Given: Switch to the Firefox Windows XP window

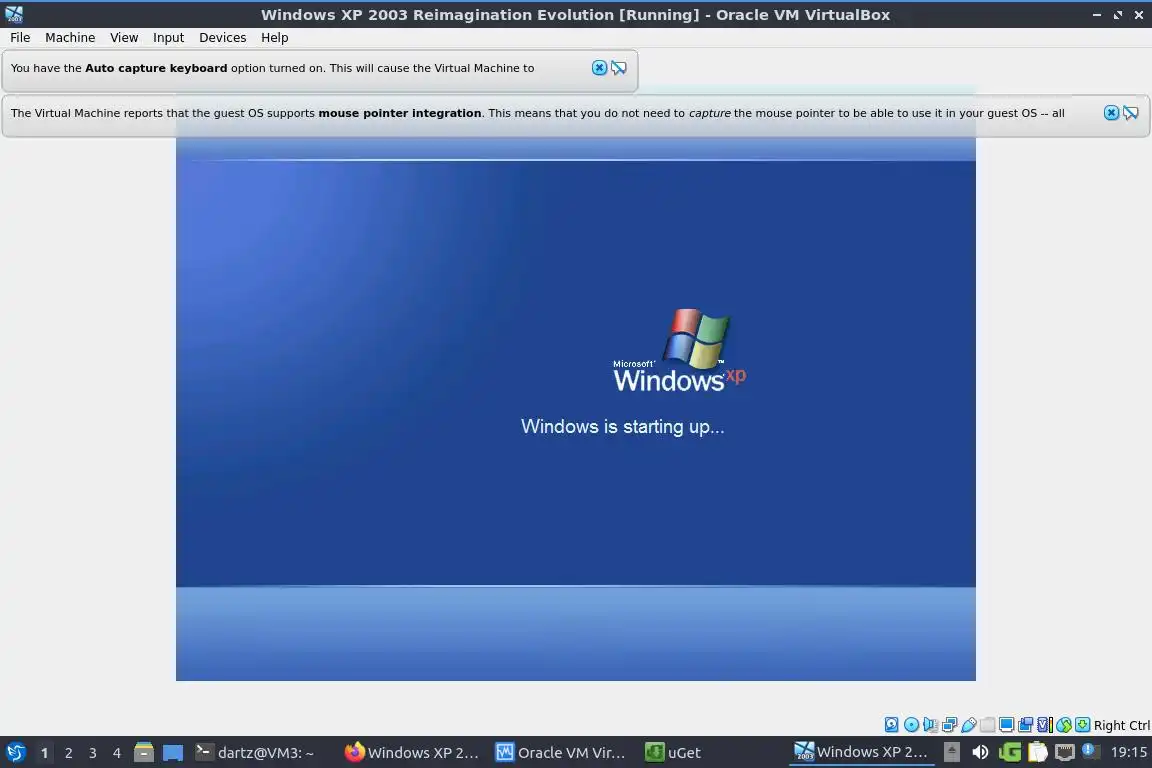Looking at the screenshot, I should tap(411, 753).
